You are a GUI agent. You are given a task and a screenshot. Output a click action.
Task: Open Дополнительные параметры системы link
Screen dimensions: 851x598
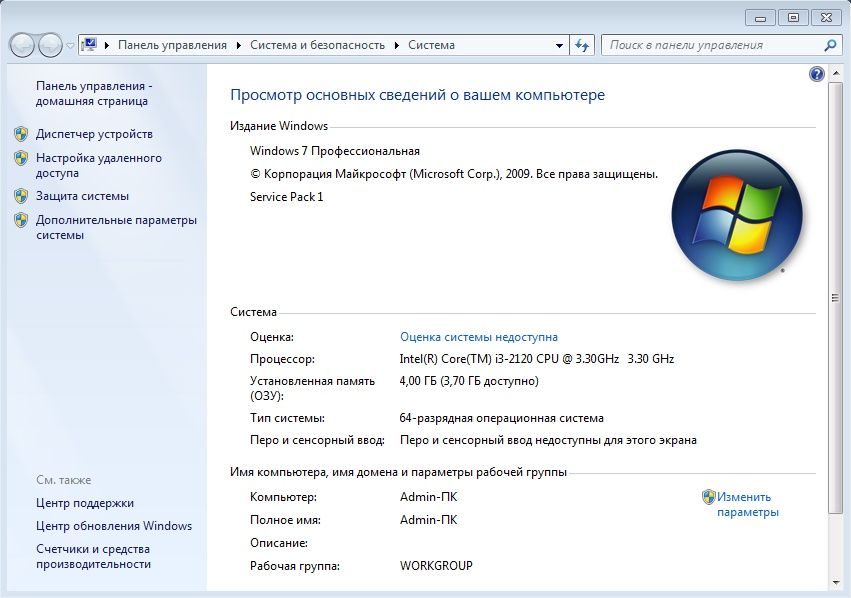116,227
